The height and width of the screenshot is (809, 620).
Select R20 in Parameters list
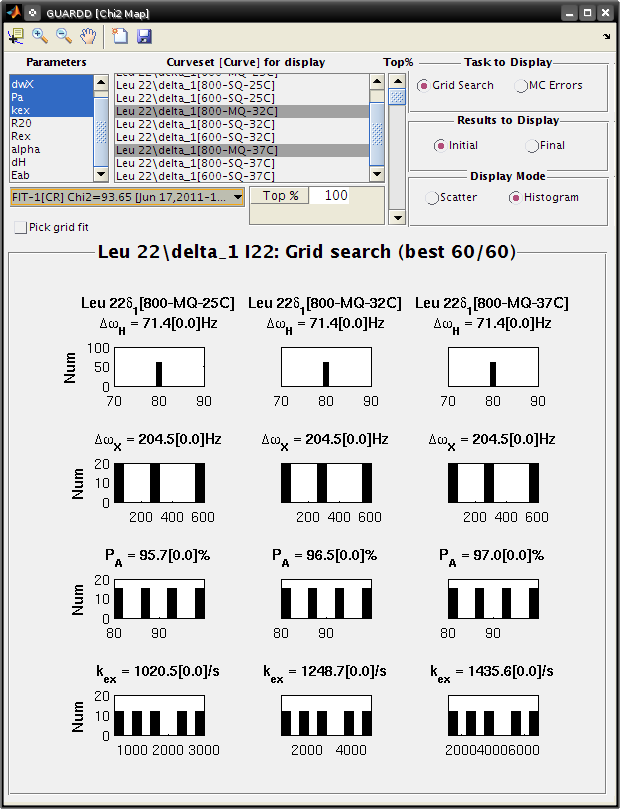[x=52, y=123]
